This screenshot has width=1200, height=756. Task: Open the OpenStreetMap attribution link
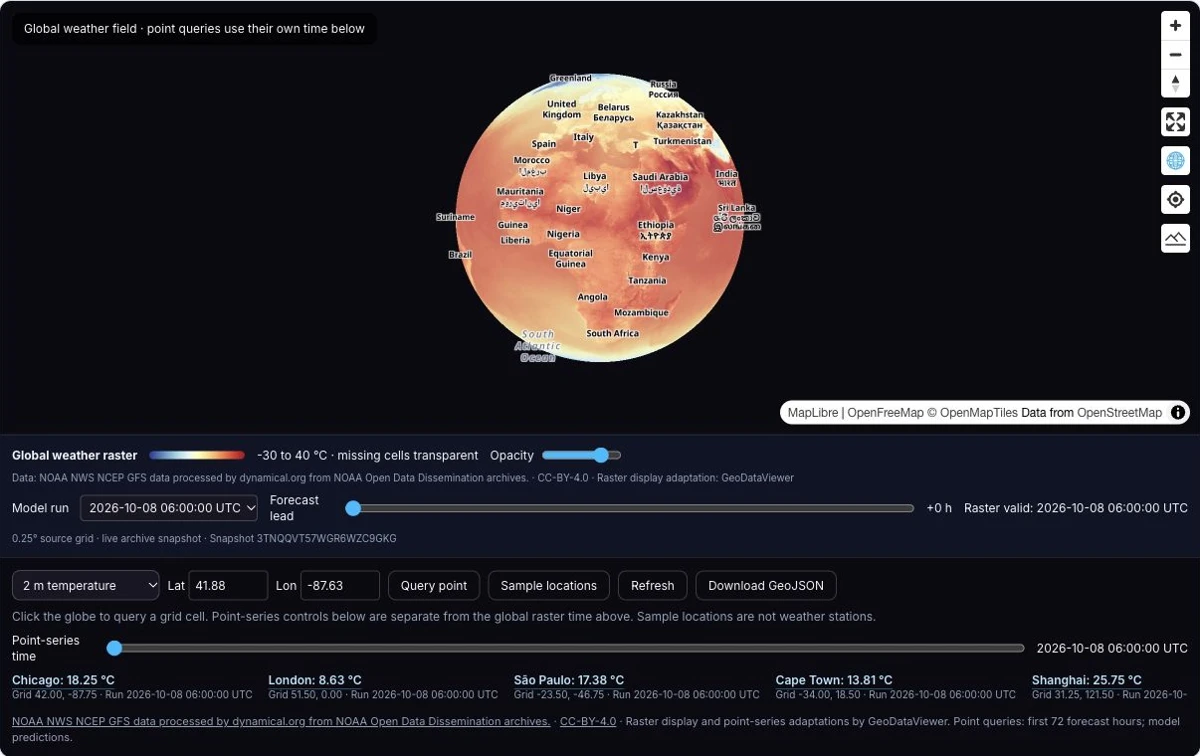1120,412
